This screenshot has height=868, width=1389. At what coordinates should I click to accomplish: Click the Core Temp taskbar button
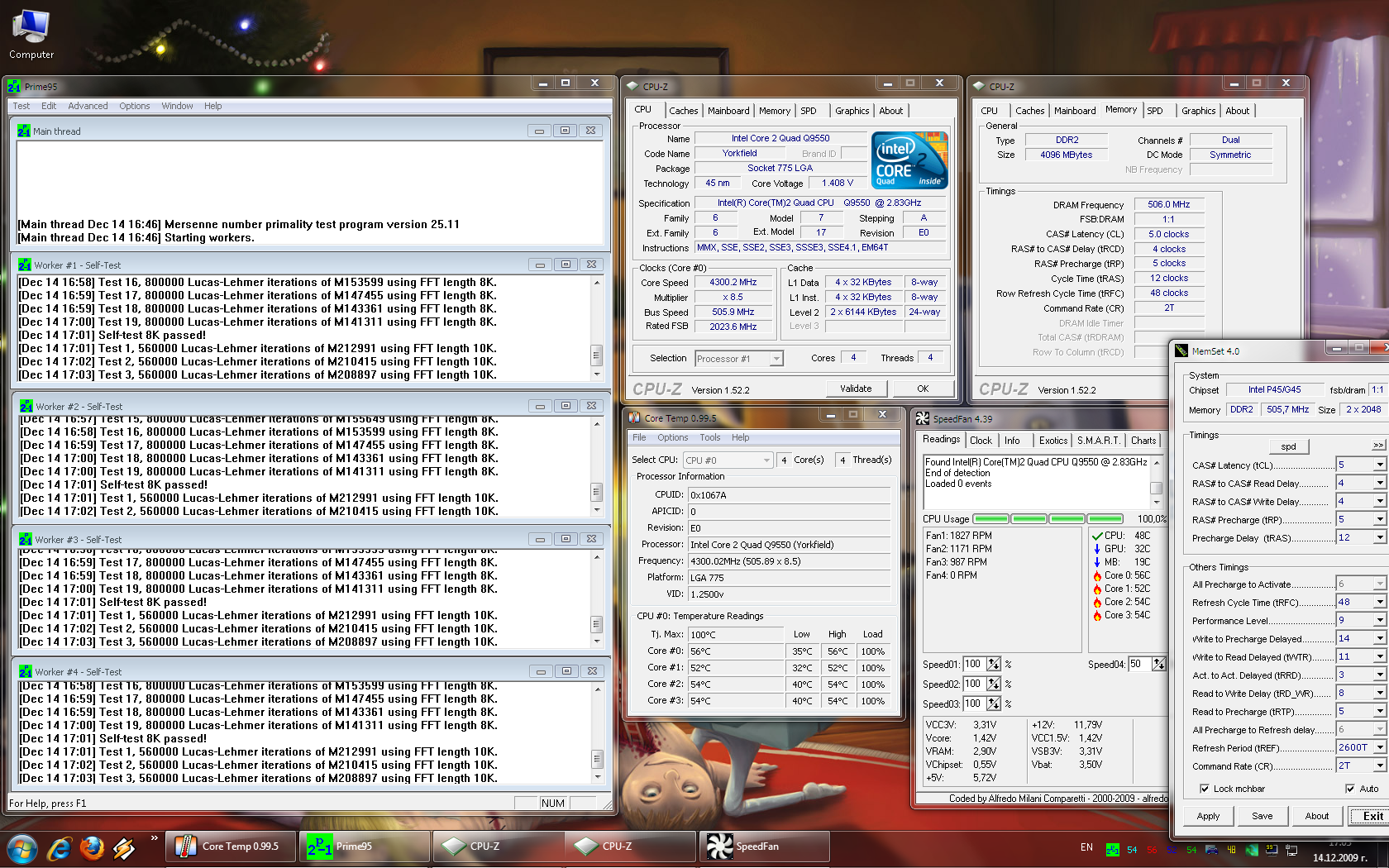pyautogui.click(x=231, y=847)
